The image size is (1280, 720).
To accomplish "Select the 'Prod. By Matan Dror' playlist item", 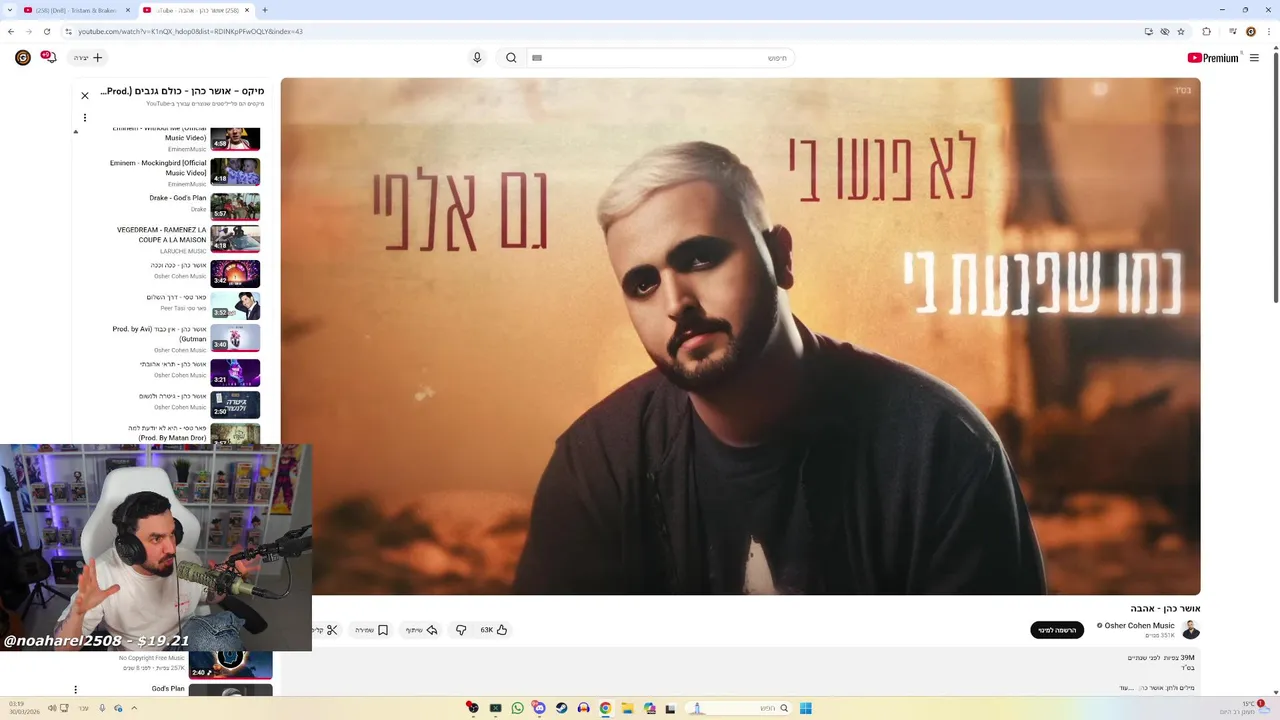I will tap(170, 434).
